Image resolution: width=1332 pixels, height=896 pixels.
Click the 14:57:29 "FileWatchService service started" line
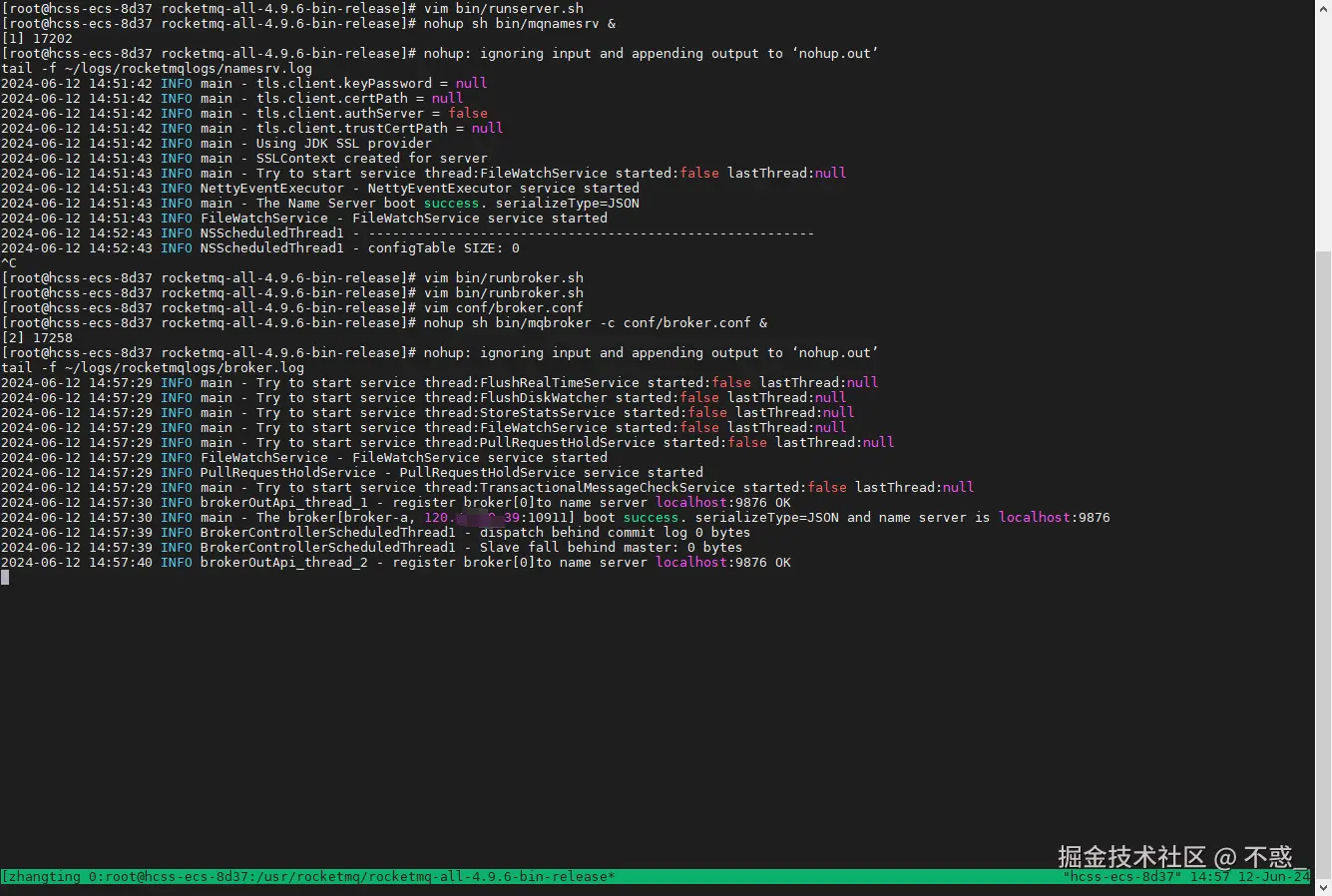coord(304,457)
